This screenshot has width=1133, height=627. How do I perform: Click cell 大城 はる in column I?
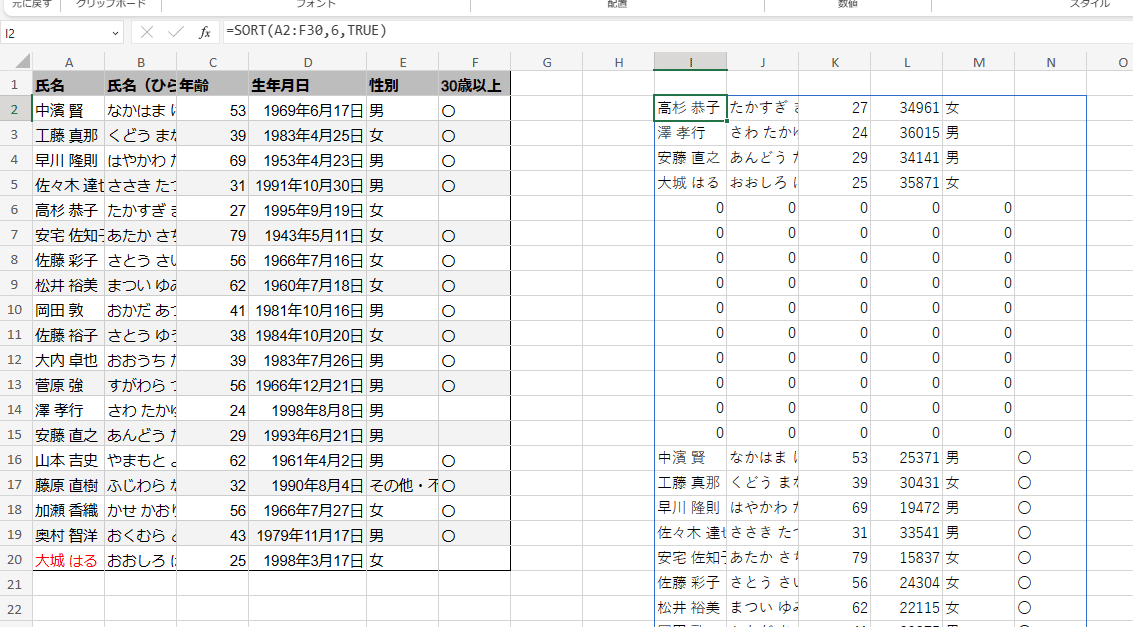tap(690, 183)
